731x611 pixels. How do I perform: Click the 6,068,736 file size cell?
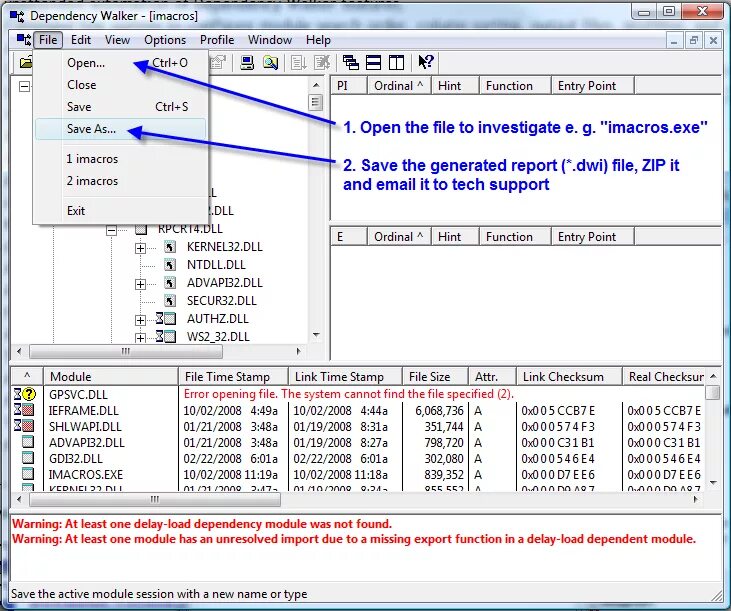(x=439, y=411)
